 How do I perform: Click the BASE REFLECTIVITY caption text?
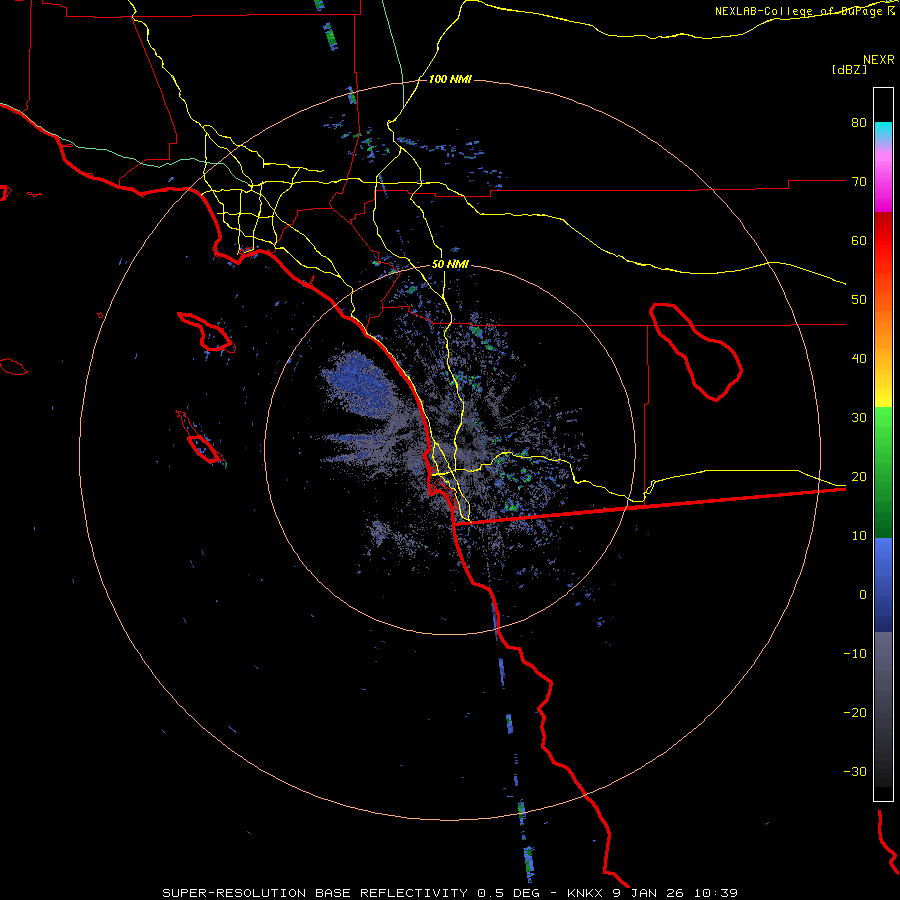391,893
